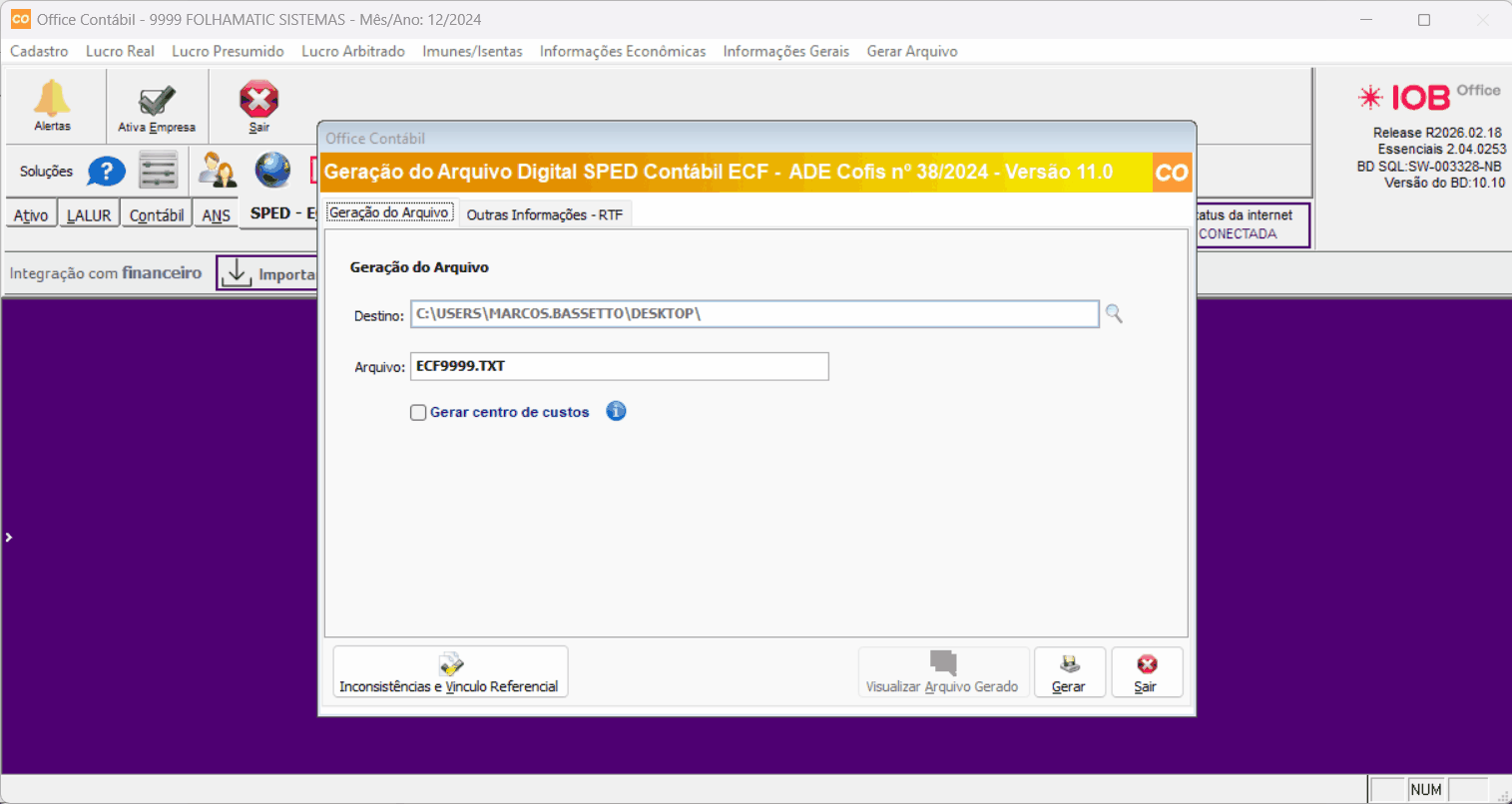Open the blue help question mark icon

pos(106,172)
